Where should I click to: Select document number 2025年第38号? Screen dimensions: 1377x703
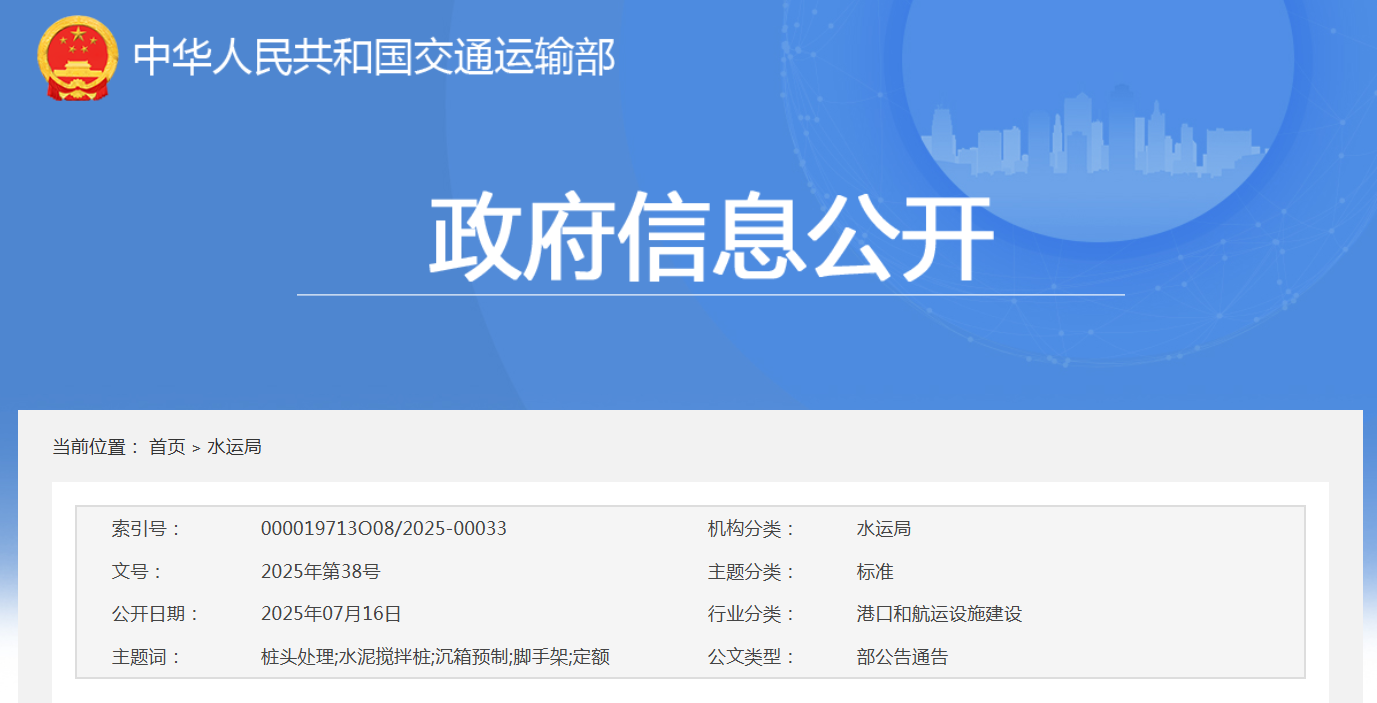pyautogui.click(x=321, y=572)
